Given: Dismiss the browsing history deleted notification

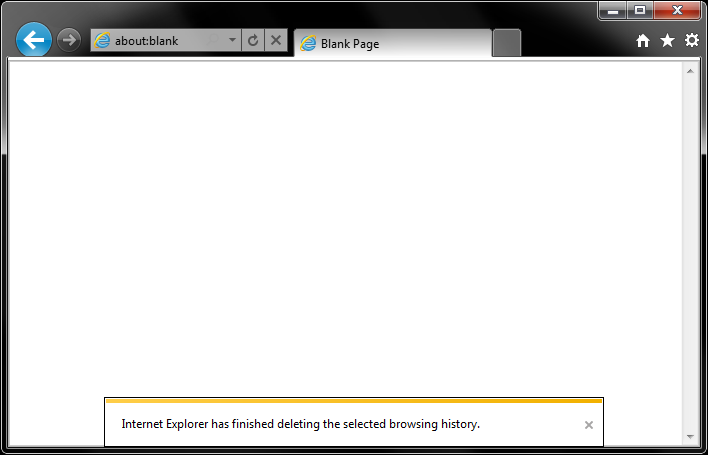Looking at the screenshot, I should point(589,425).
